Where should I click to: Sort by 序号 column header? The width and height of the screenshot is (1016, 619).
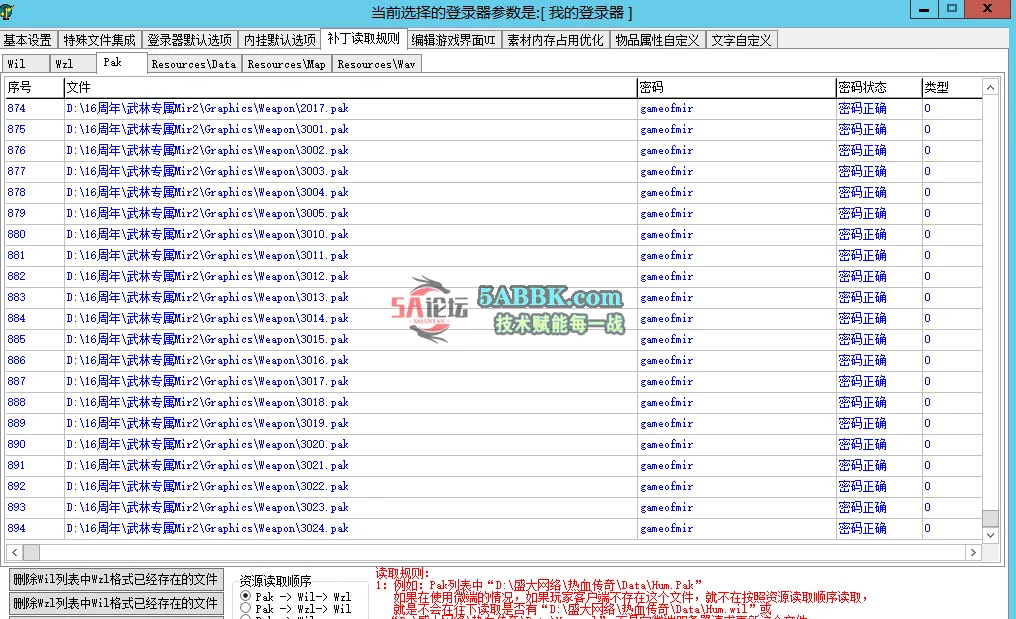[x=34, y=88]
